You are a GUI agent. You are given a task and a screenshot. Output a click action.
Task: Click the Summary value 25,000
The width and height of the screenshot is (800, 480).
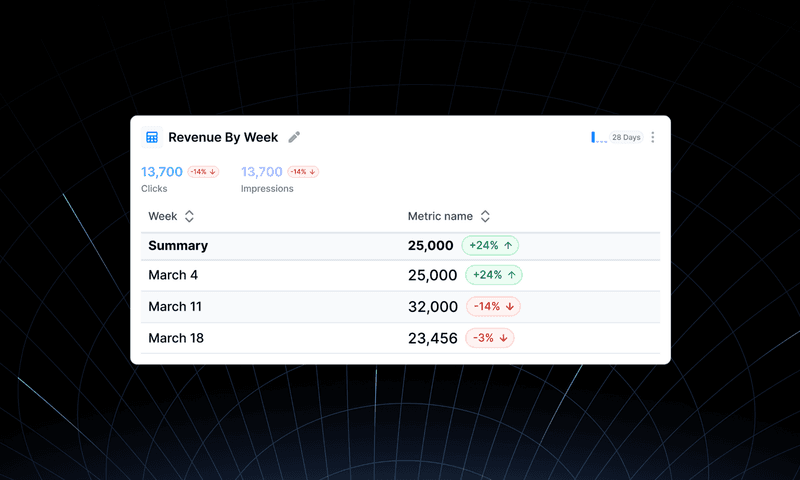[431, 246]
